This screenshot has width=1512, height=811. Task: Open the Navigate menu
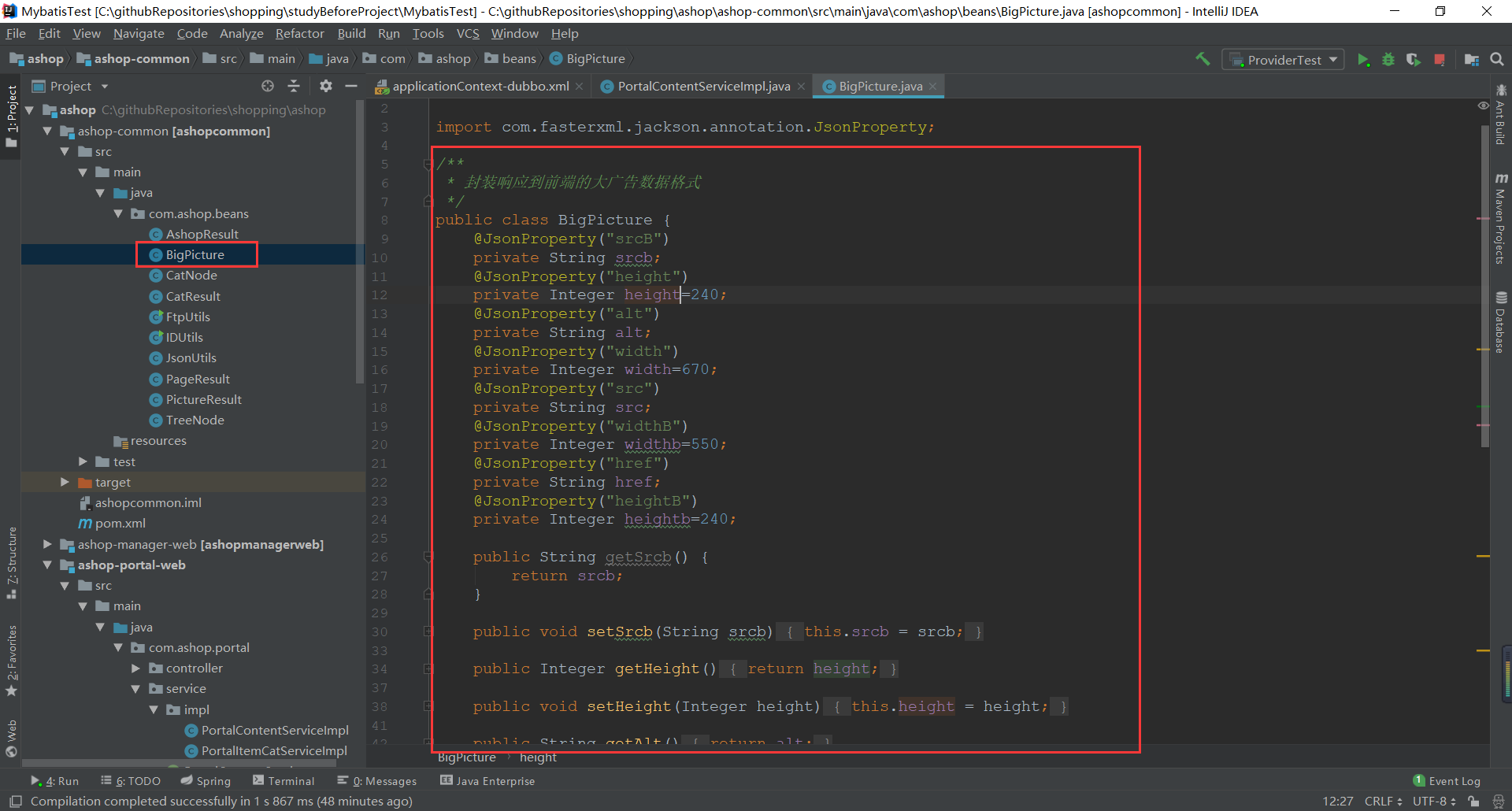[139, 33]
